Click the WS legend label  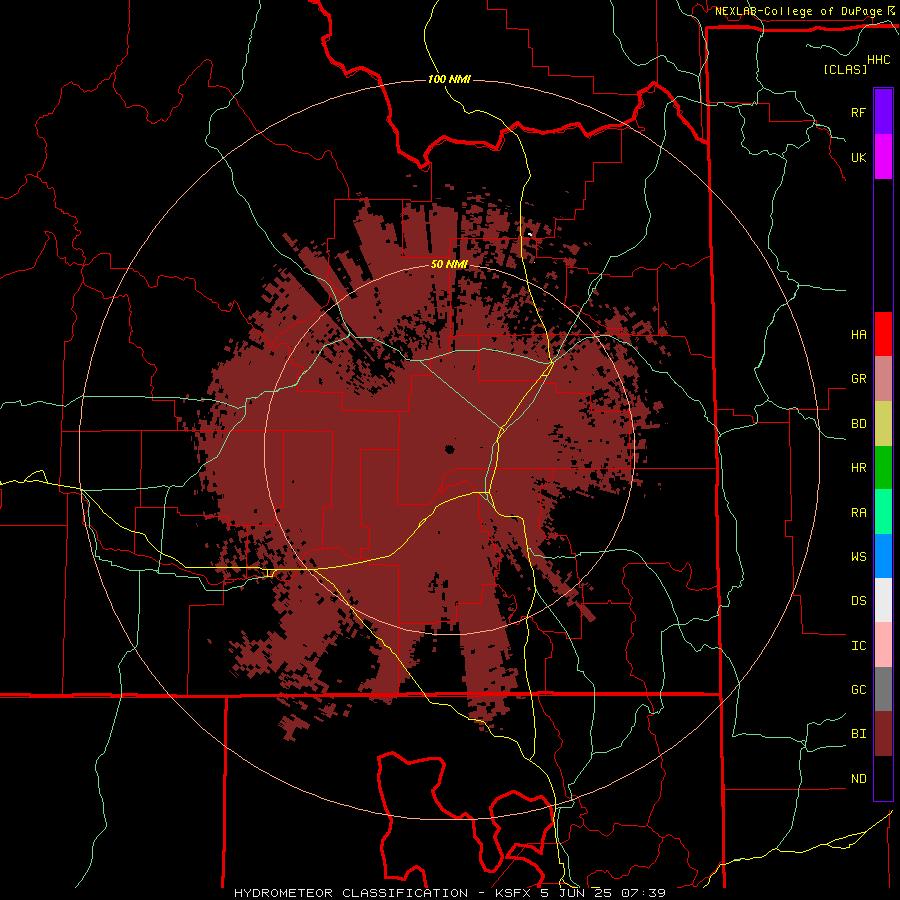[x=858, y=556]
